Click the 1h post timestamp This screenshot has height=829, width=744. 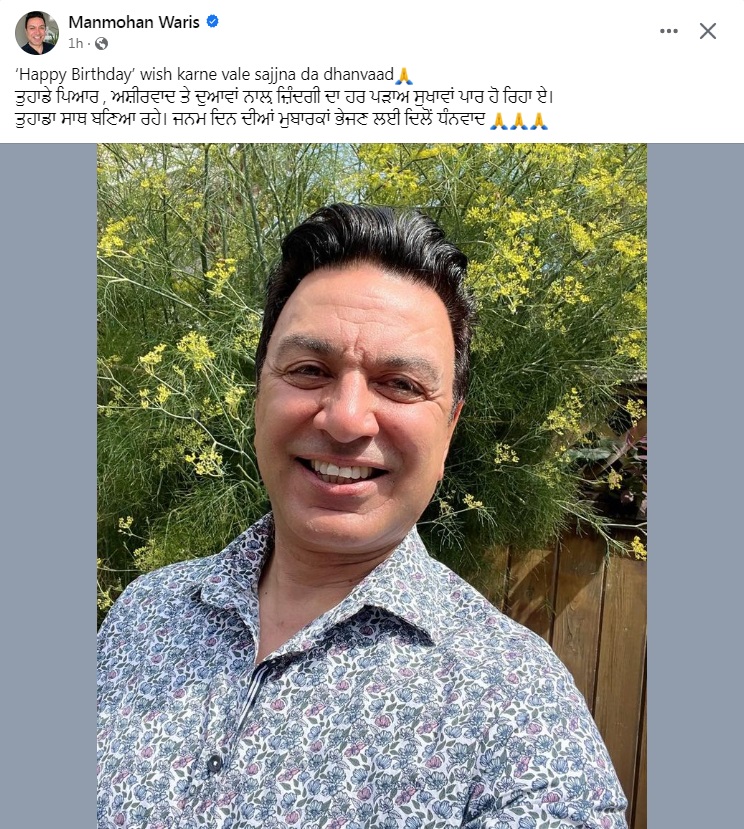(x=76, y=44)
